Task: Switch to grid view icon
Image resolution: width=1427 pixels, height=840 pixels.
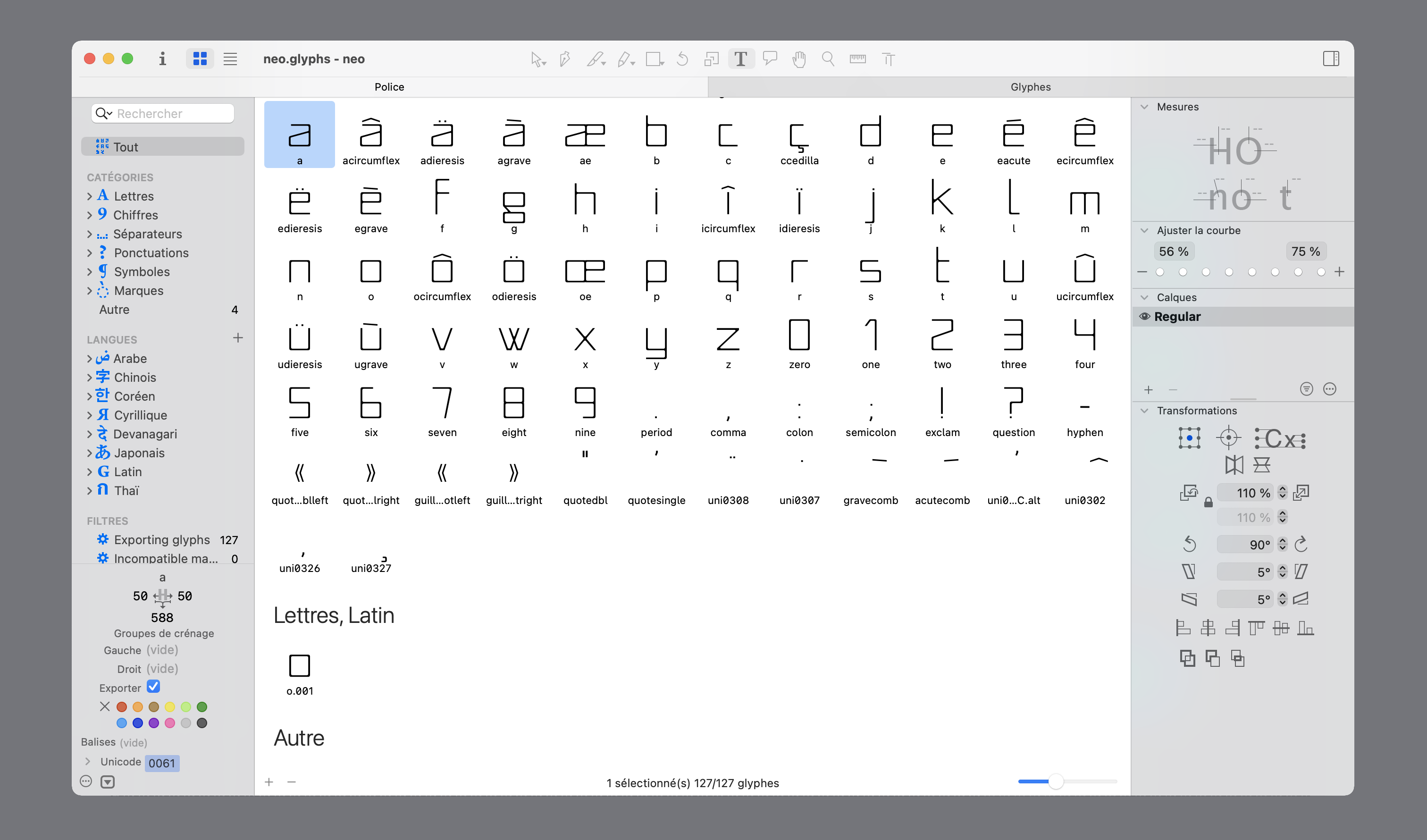Action: click(x=200, y=59)
